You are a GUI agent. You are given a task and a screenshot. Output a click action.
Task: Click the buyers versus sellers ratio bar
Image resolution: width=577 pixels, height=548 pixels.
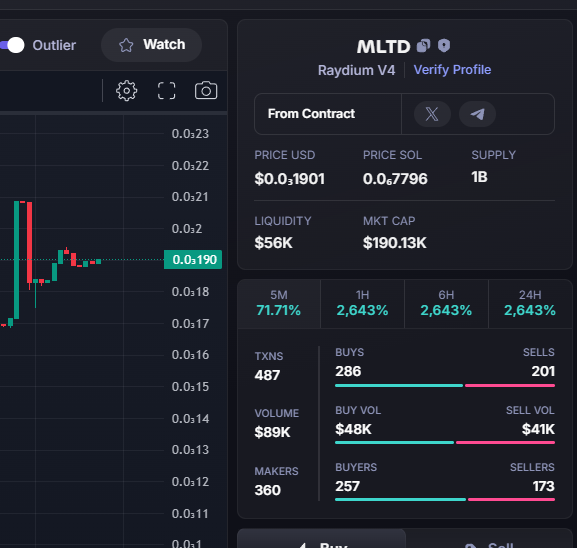pyautogui.click(x=445, y=500)
